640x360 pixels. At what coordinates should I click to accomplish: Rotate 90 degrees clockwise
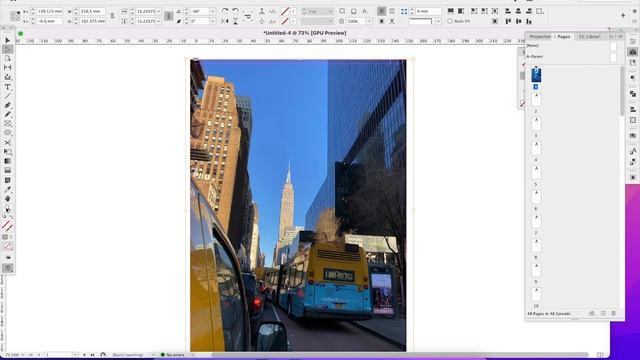click(225, 11)
